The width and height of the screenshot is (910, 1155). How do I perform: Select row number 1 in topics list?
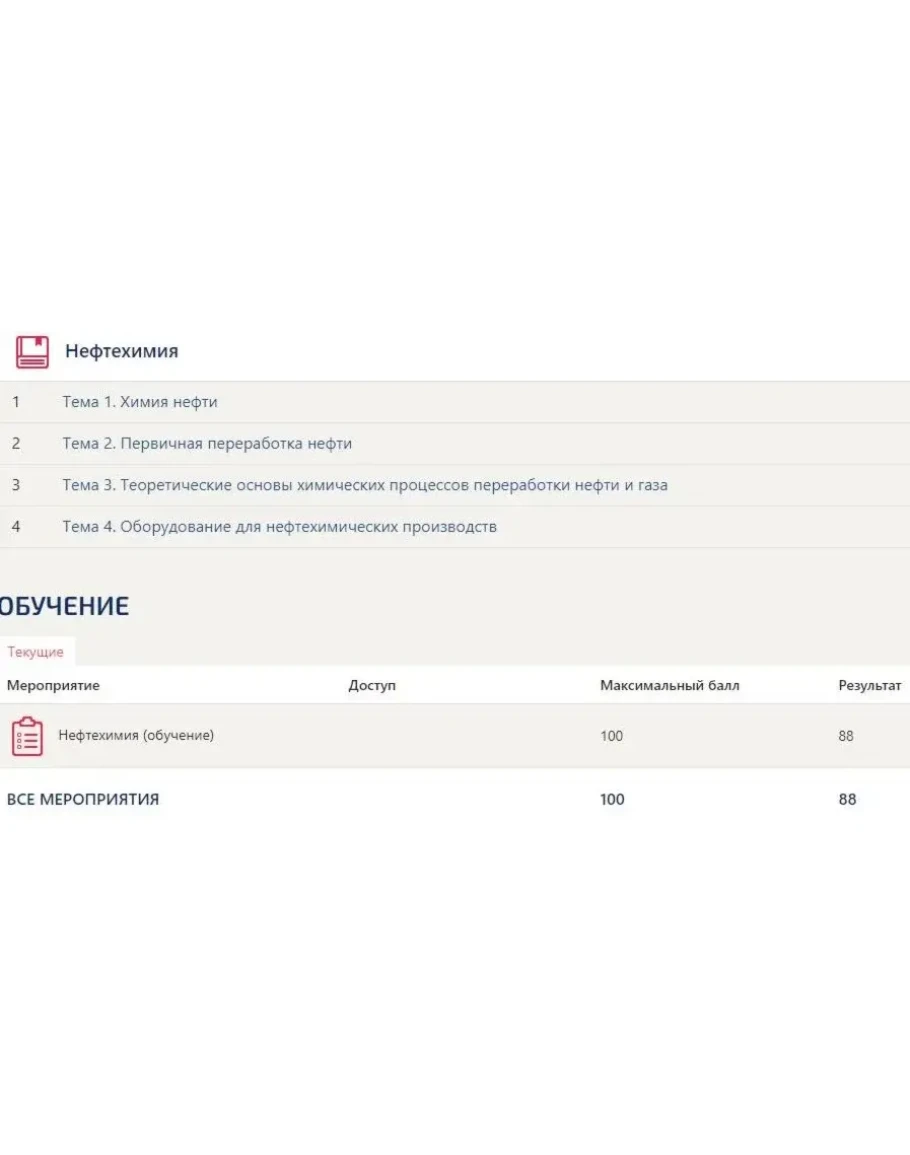[x=16, y=402]
